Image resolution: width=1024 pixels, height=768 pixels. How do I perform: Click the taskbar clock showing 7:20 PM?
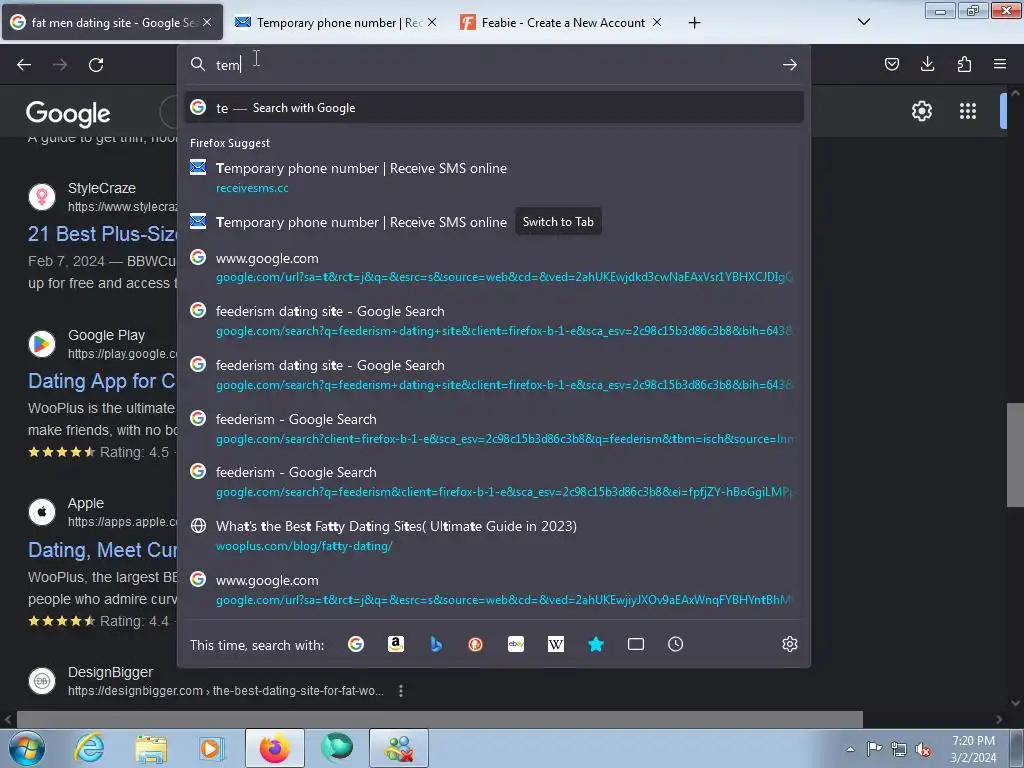(x=973, y=749)
